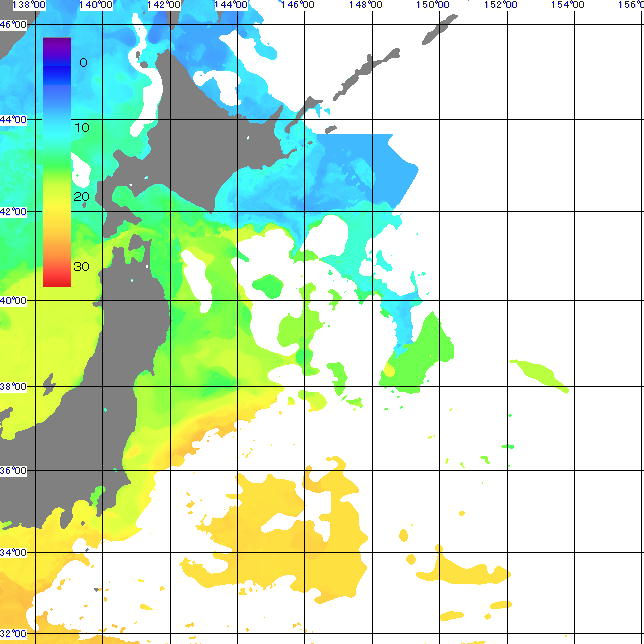Click the "0" label on the temperature legend
The height and width of the screenshot is (644, 644).
click(x=83, y=63)
